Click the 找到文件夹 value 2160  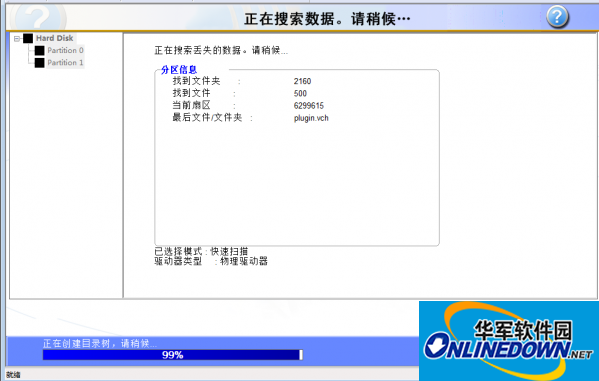pos(302,81)
